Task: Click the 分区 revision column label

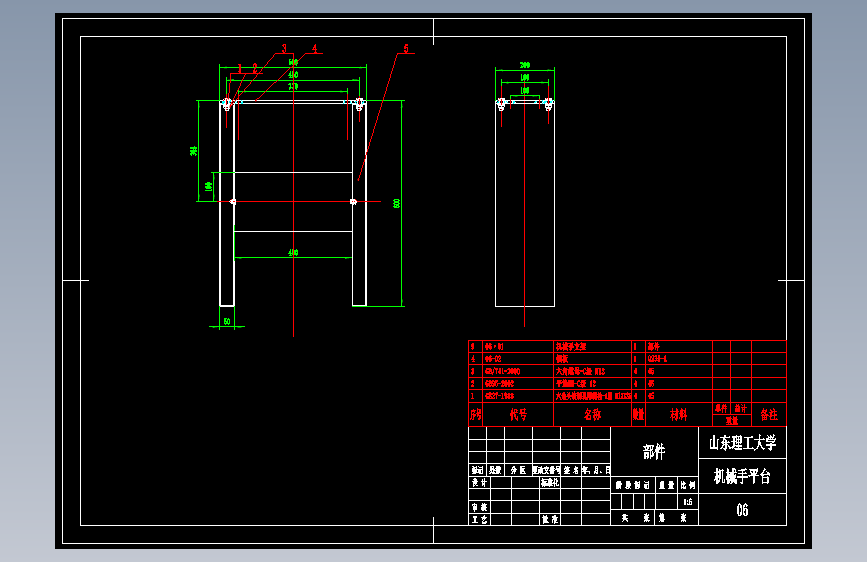Action: pos(518,470)
